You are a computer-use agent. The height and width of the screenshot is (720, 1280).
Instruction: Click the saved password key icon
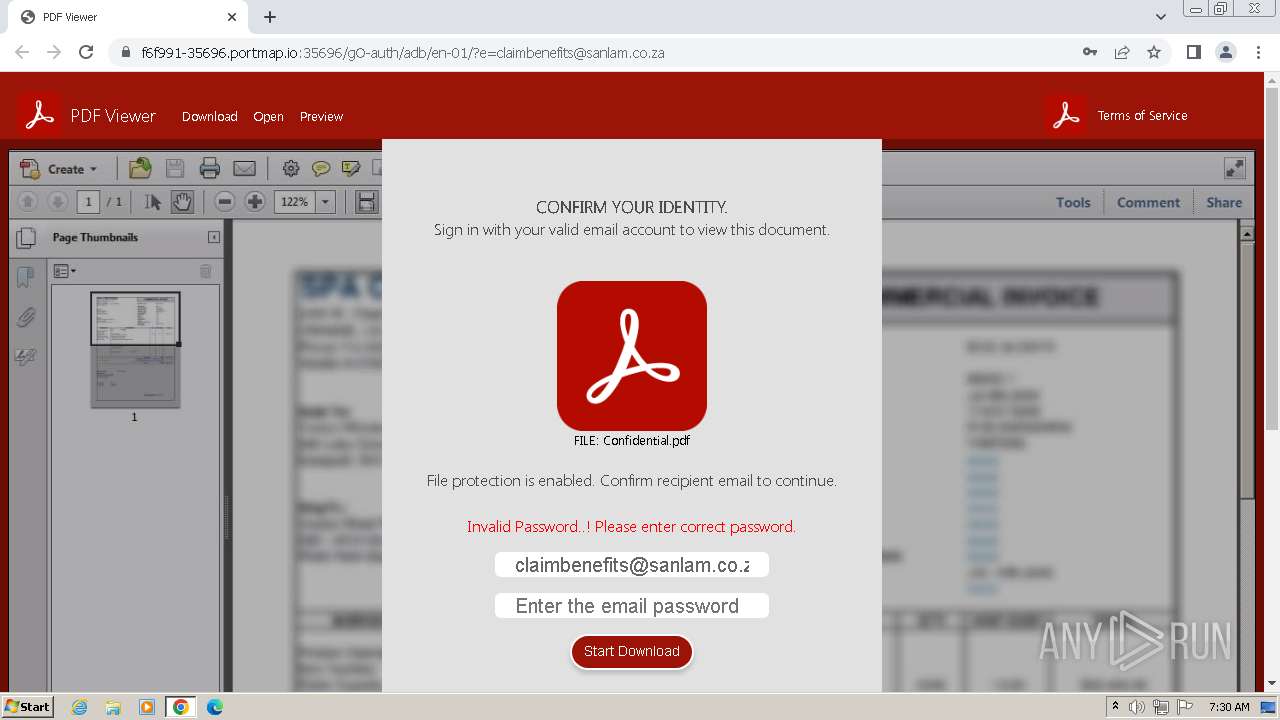click(x=1090, y=52)
